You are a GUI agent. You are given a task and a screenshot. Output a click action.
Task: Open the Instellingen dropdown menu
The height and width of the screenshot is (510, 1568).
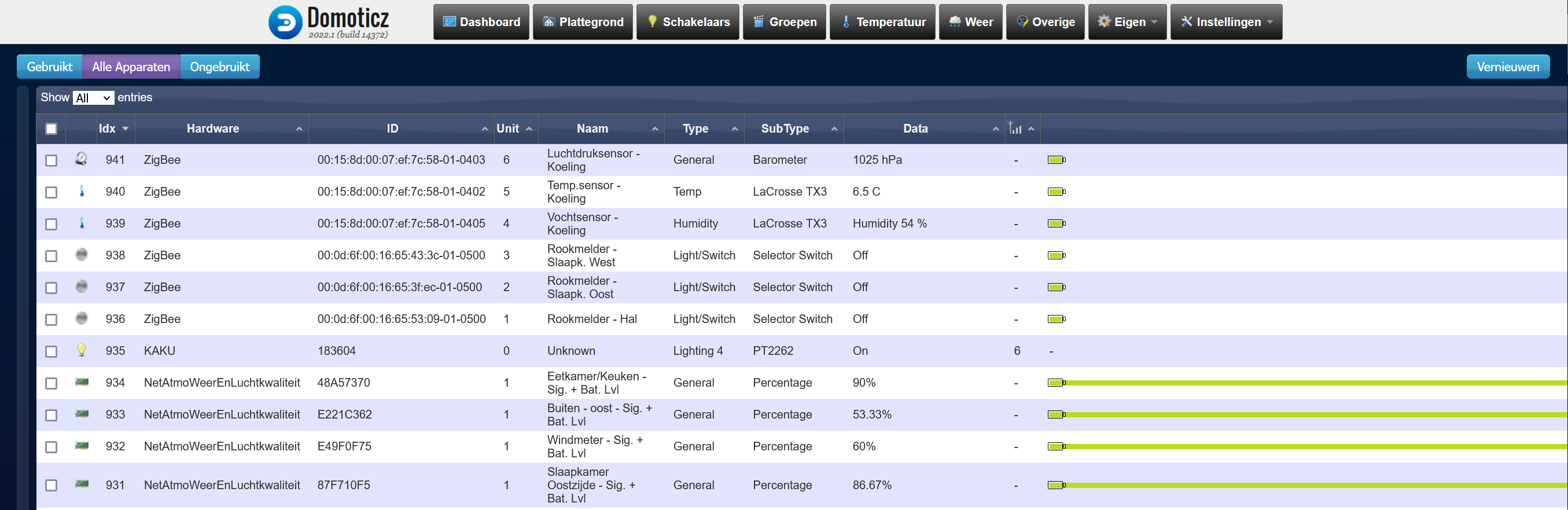tap(1226, 22)
